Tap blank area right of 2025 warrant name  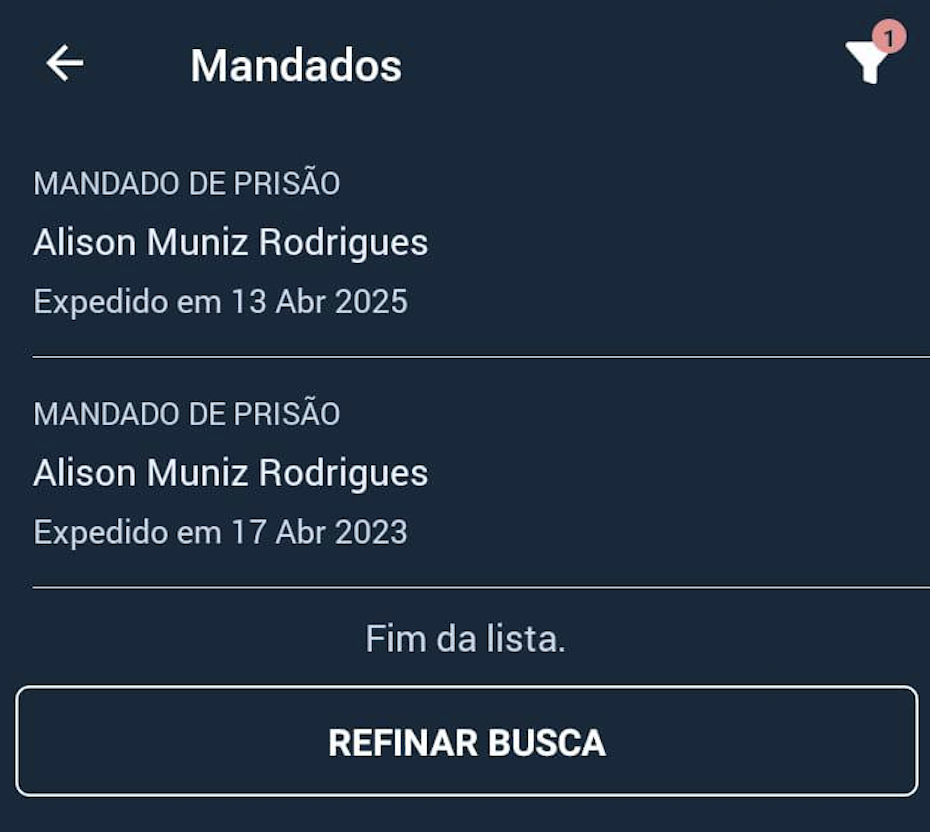(x=680, y=243)
